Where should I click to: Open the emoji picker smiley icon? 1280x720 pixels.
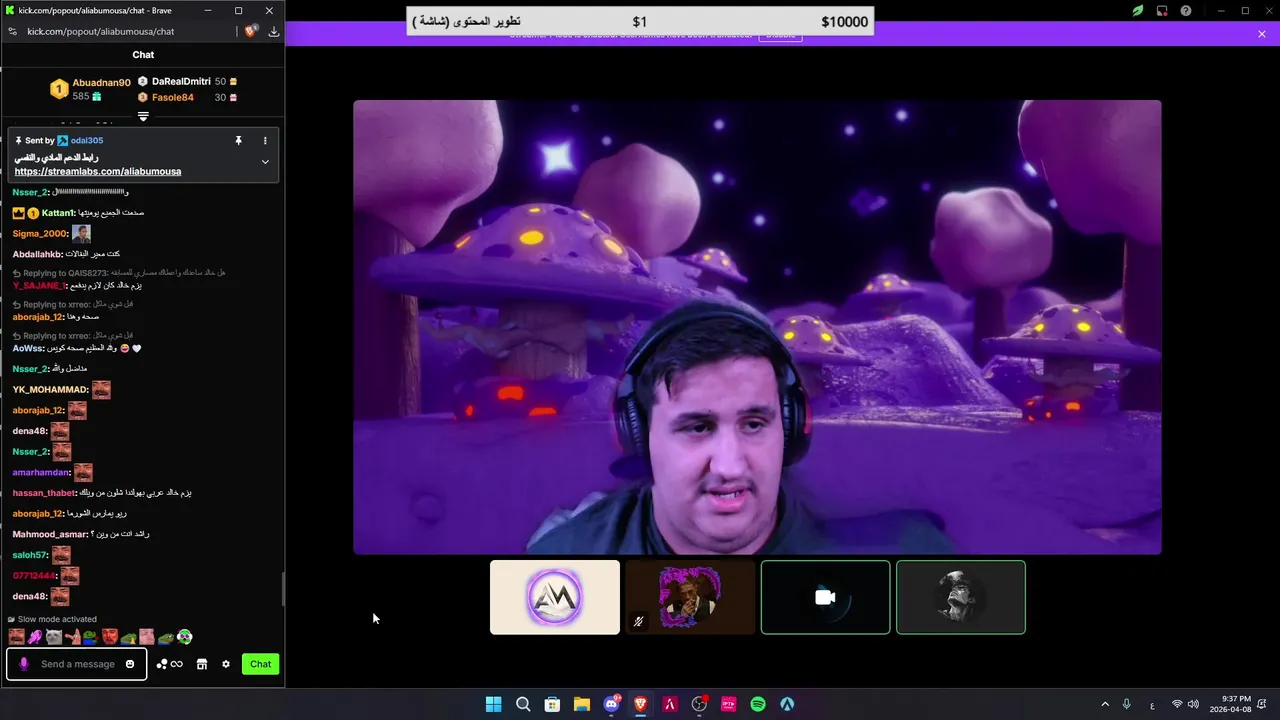(x=130, y=664)
